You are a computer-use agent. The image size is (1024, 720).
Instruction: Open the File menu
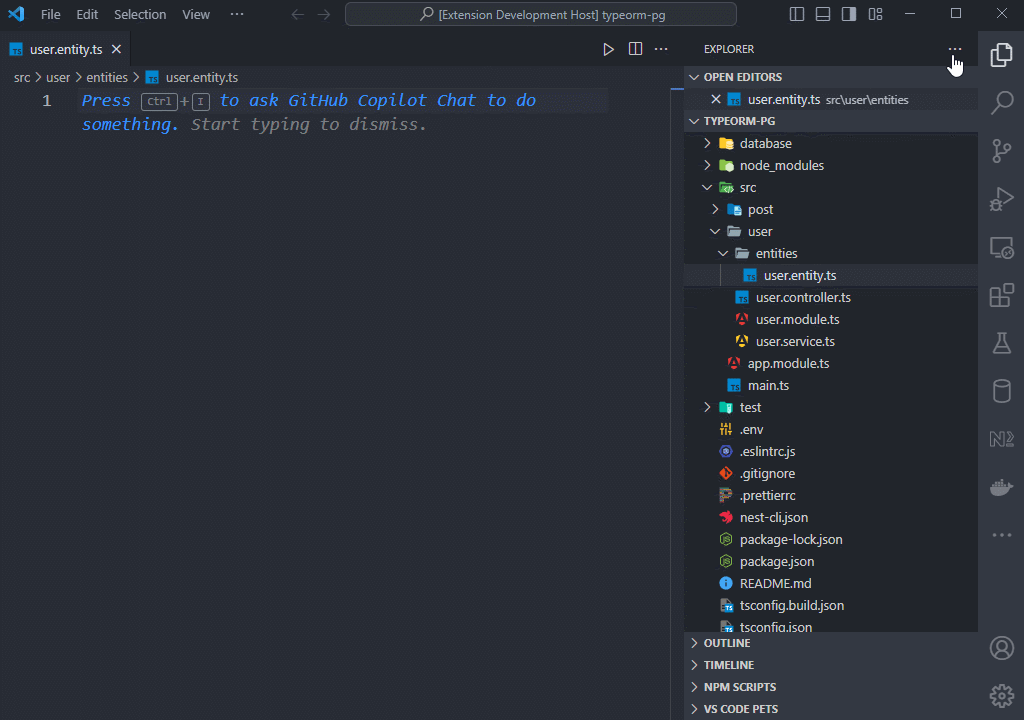[x=50, y=14]
